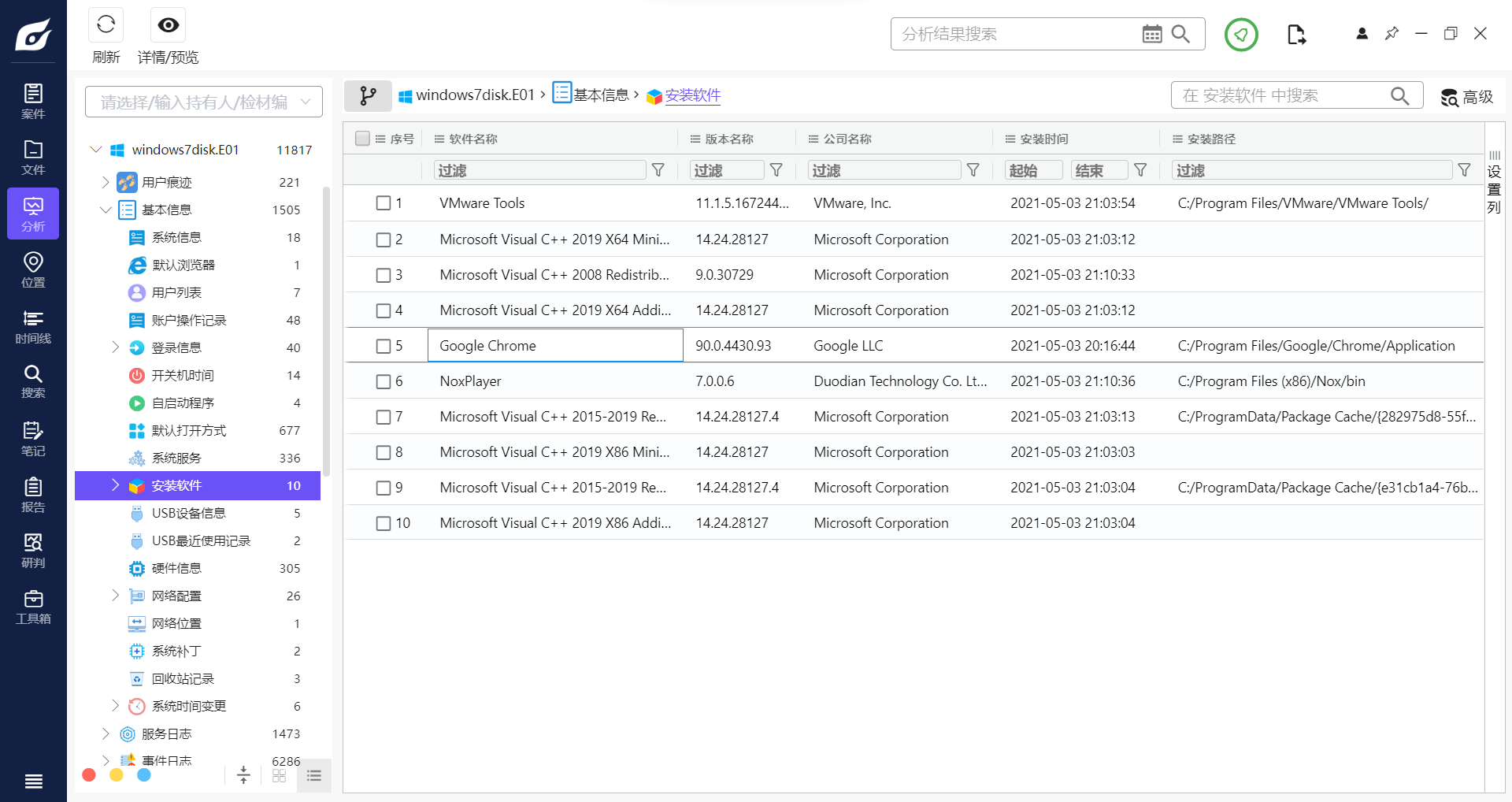Click the green circular status icon
The height and width of the screenshot is (802, 1512).
coord(1241,34)
